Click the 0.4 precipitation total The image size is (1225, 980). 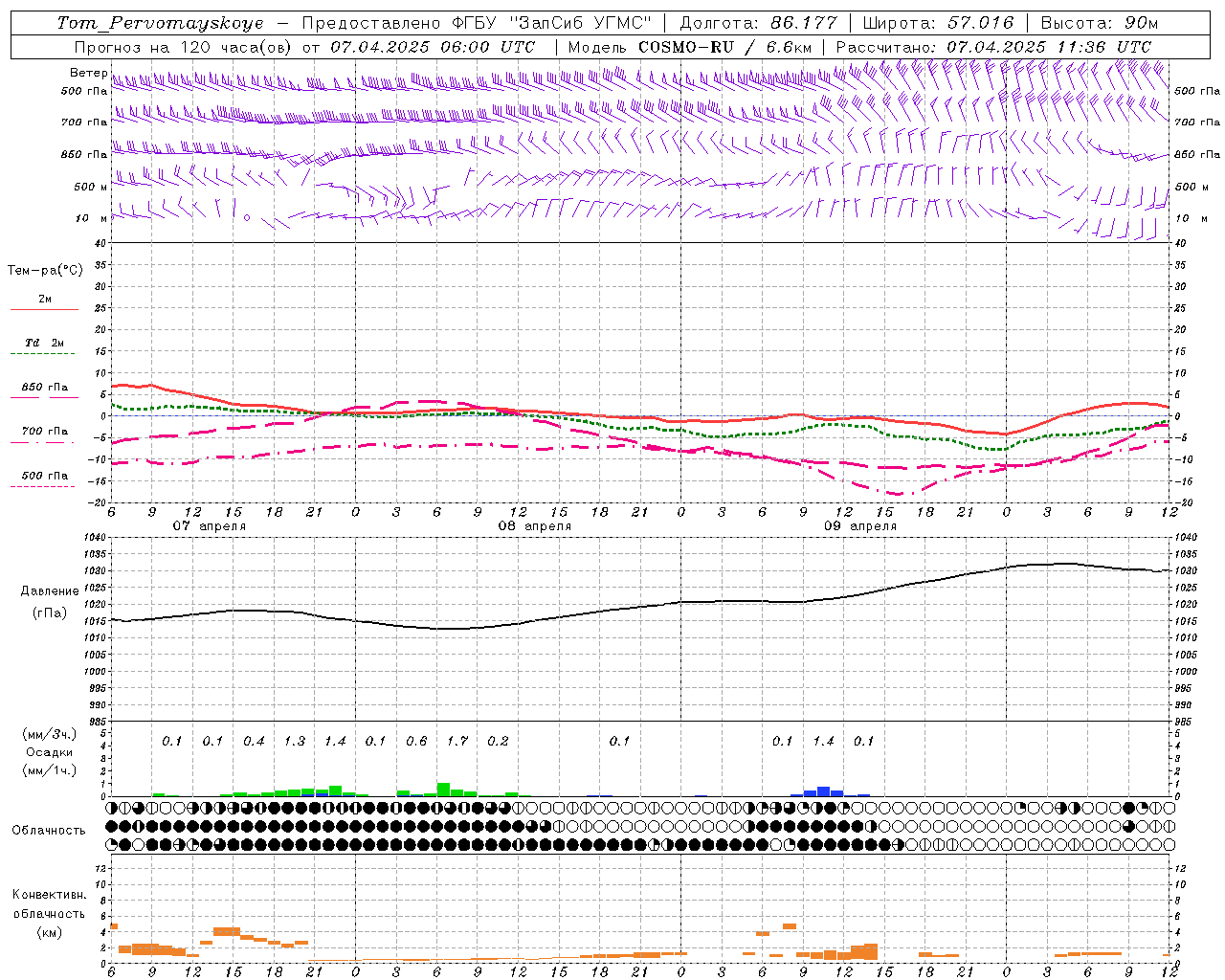coord(254,742)
